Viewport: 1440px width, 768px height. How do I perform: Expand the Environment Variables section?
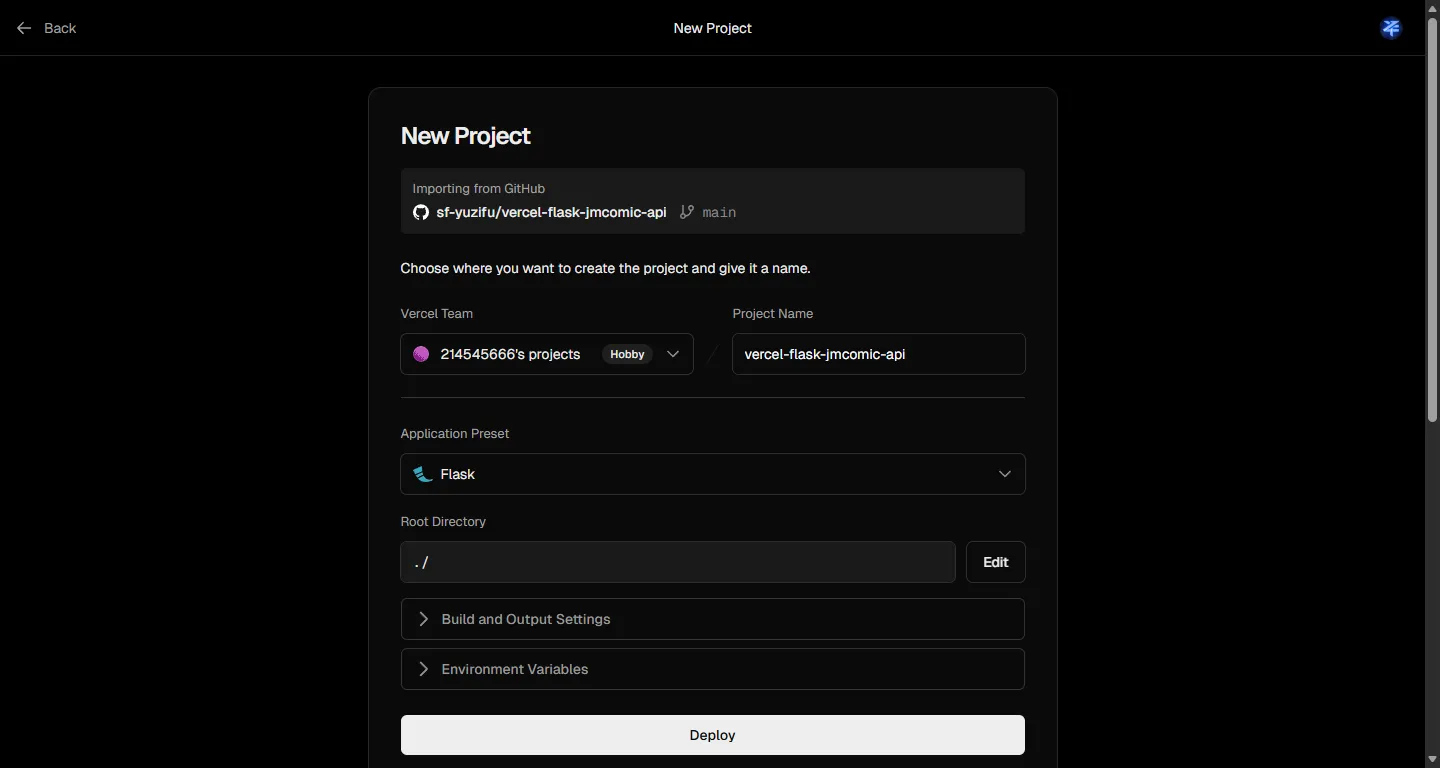coord(514,669)
